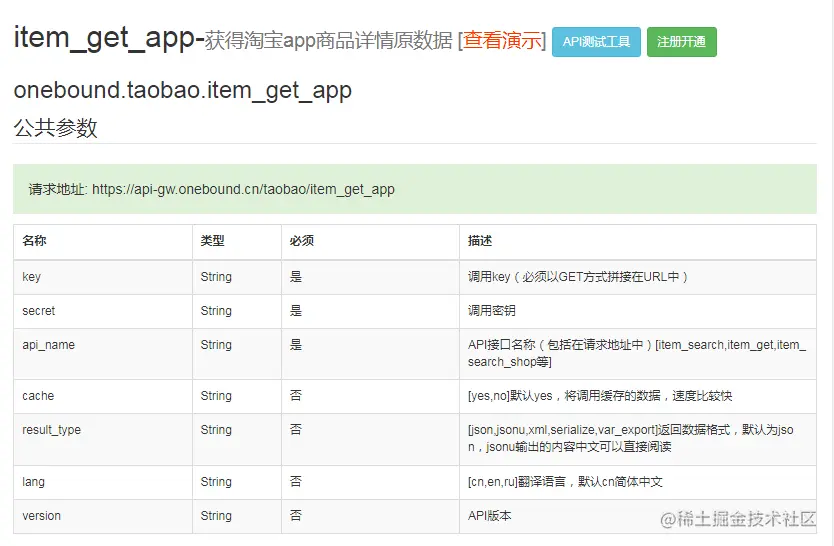
Task: Click the API接口名称 description cell
Action: (638, 354)
